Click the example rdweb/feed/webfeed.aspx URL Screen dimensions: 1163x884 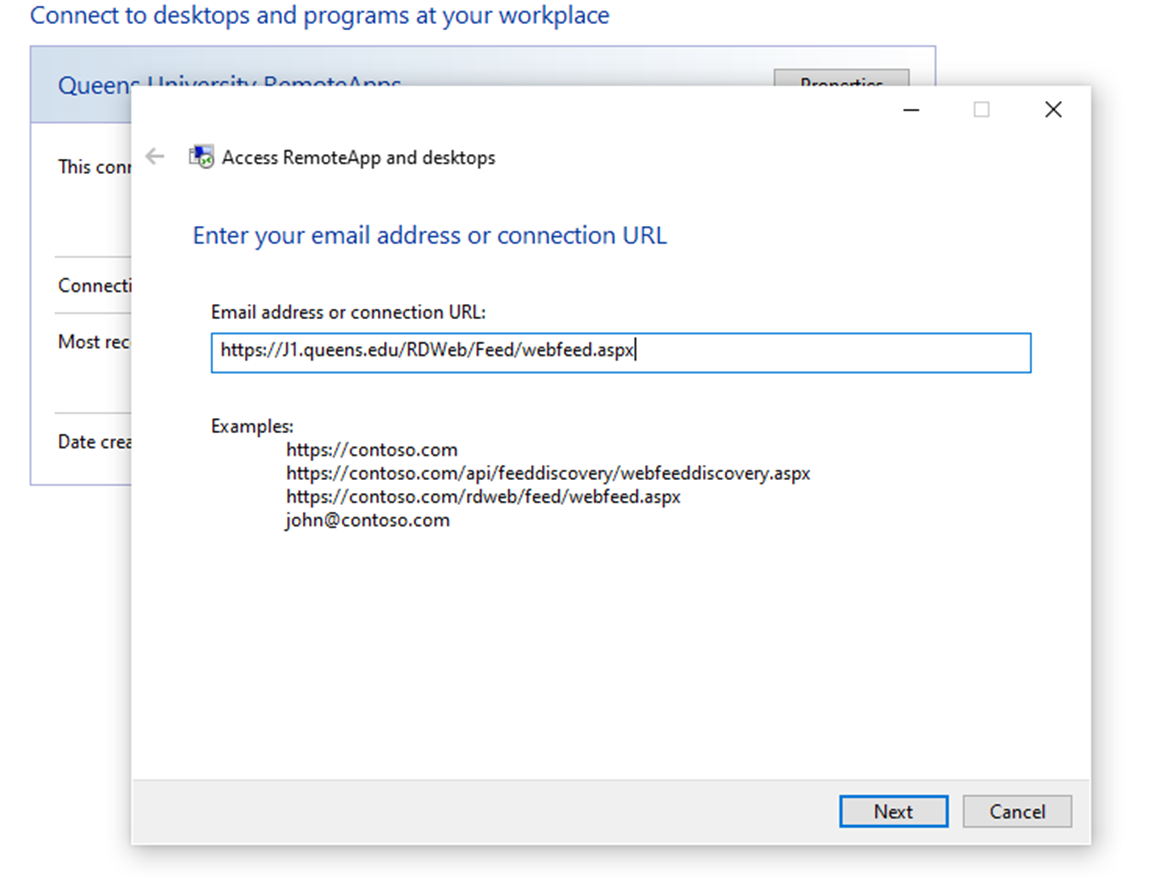[484, 496]
